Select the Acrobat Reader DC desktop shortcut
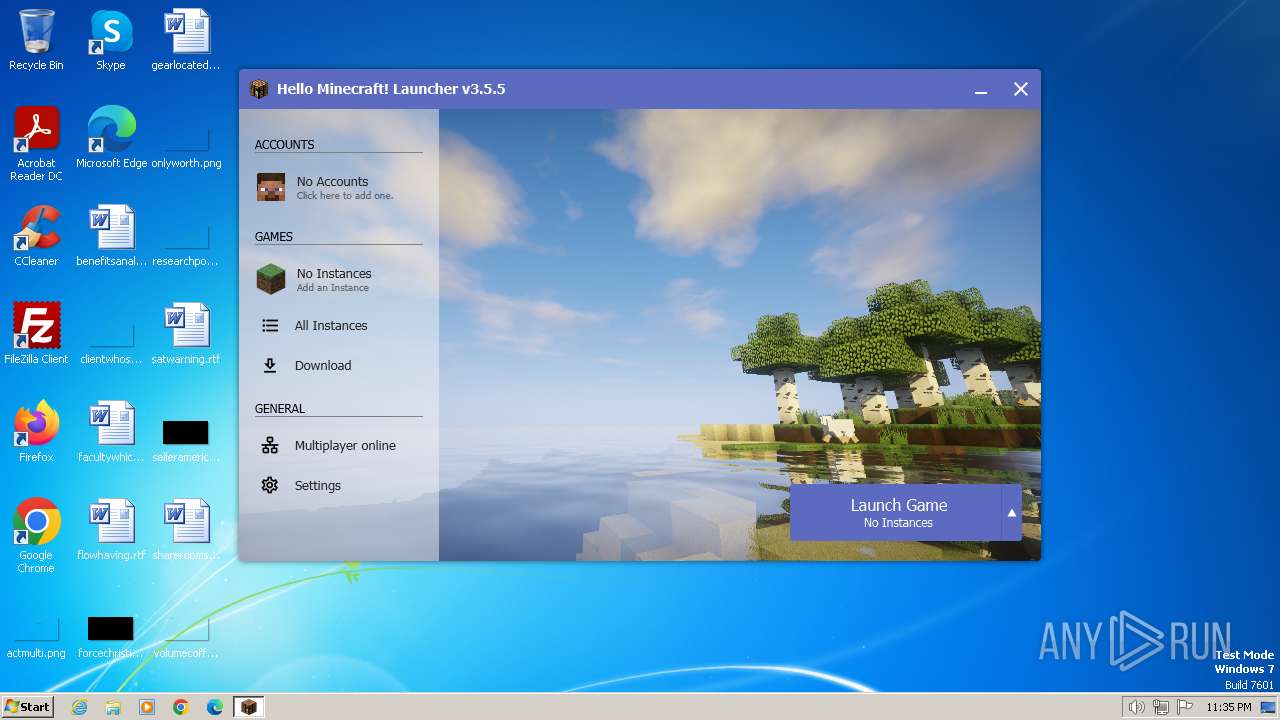Image resolution: width=1280 pixels, height=720 pixels. (36, 145)
